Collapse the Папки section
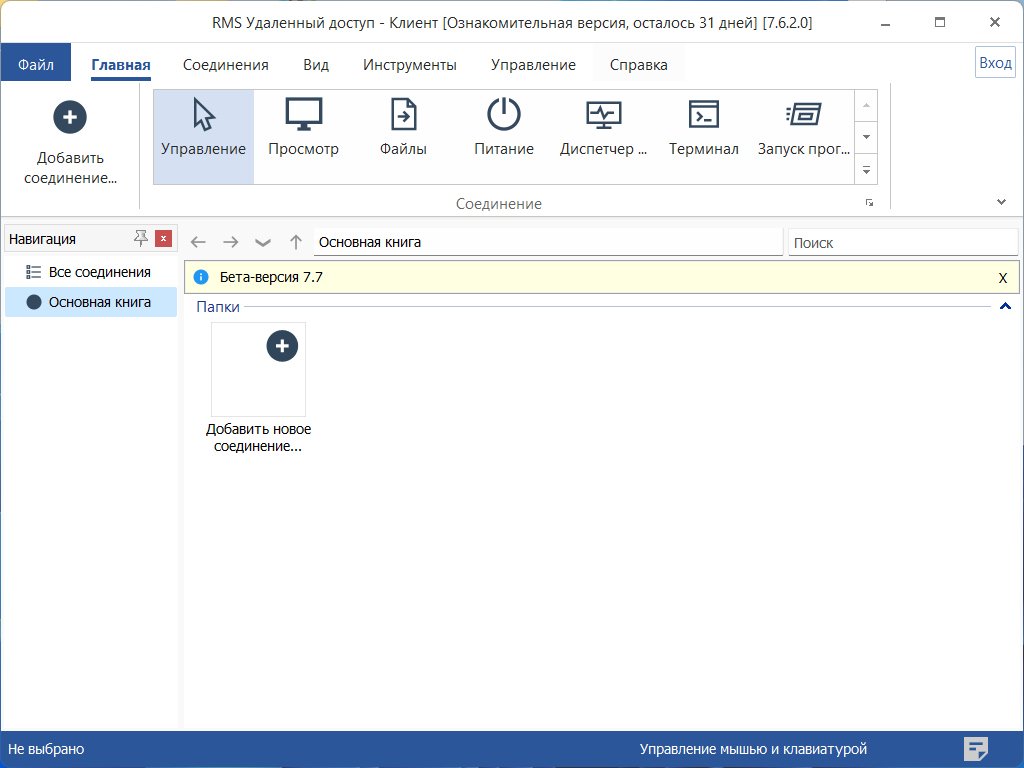 click(x=1005, y=307)
